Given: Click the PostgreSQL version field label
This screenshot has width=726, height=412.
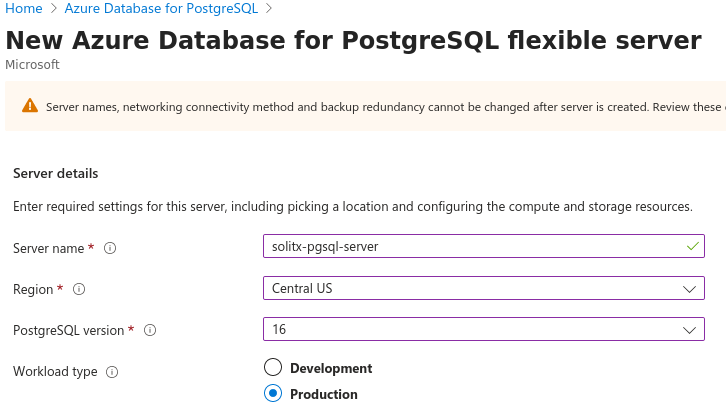Looking at the screenshot, I should pyautogui.click(x=69, y=331).
